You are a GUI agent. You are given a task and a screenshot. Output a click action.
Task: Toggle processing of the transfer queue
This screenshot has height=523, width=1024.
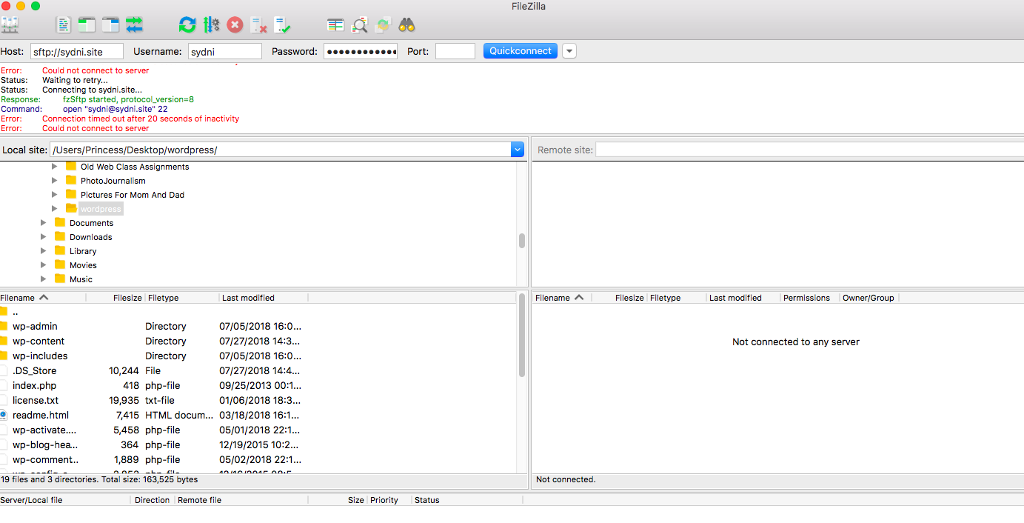211,24
